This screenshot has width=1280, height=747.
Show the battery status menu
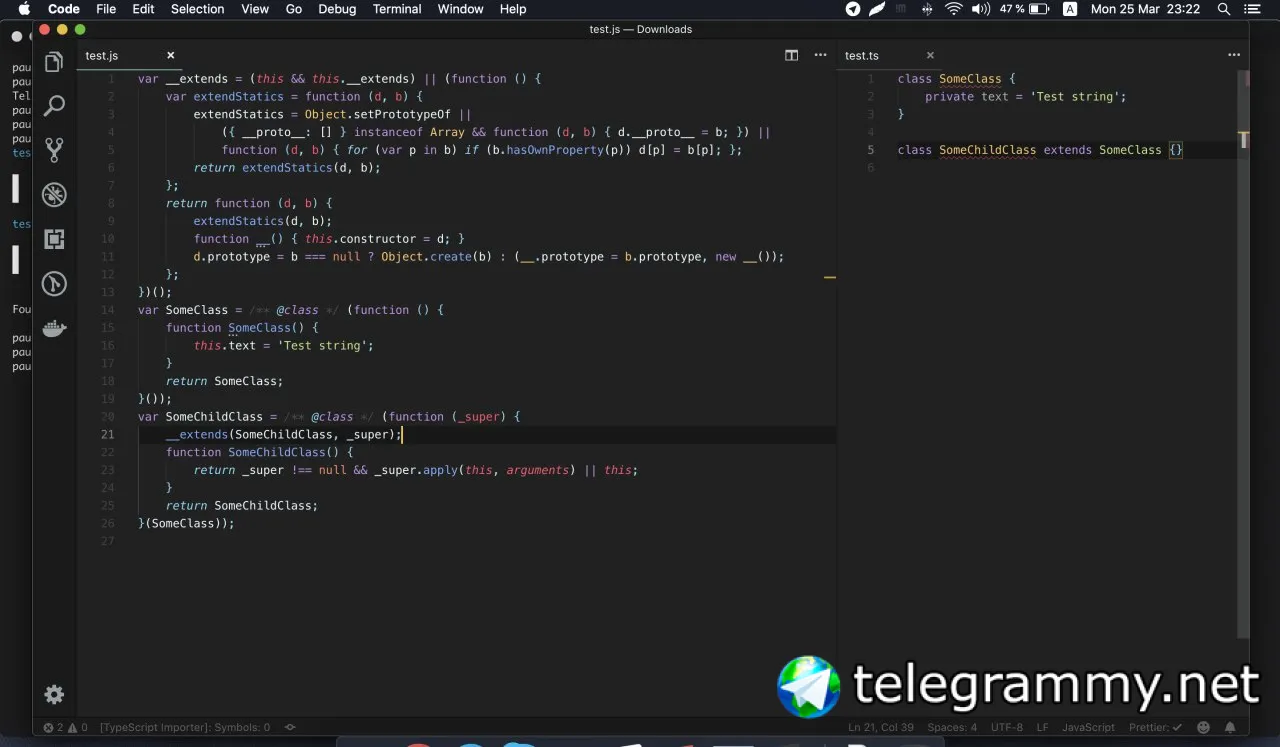[x=1024, y=9]
